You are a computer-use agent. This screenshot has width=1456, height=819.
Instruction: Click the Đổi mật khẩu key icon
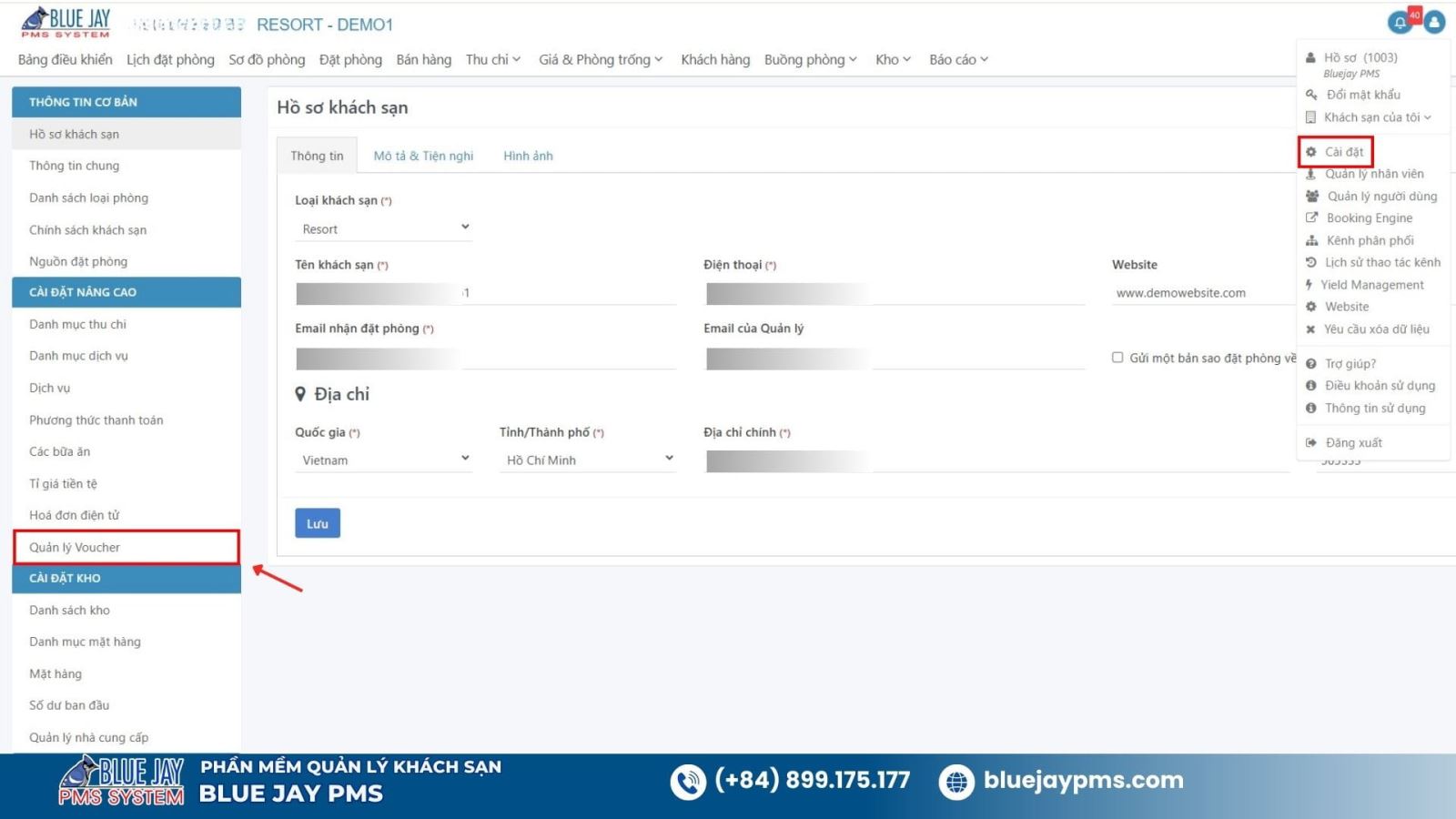(1311, 95)
